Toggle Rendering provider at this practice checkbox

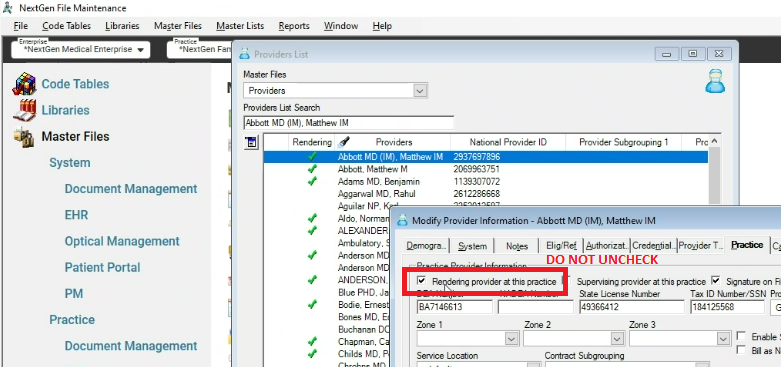(x=422, y=281)
